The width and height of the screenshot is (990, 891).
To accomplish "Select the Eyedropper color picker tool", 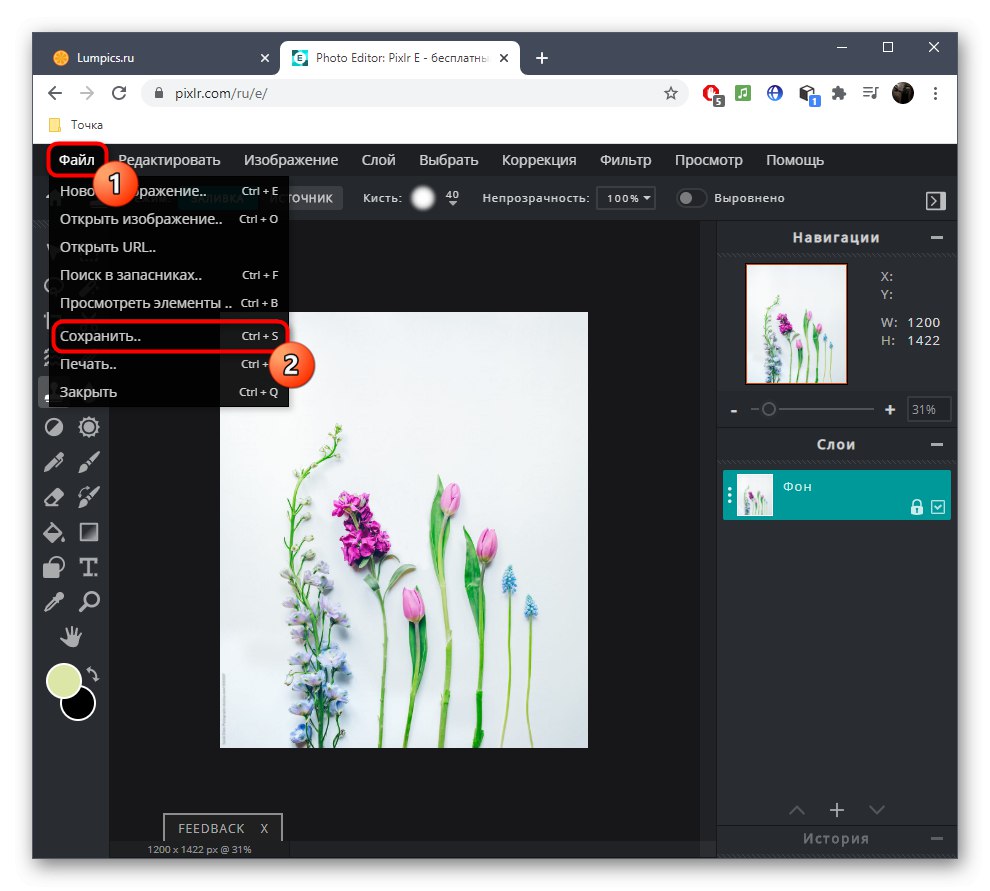I will [54, 602].
